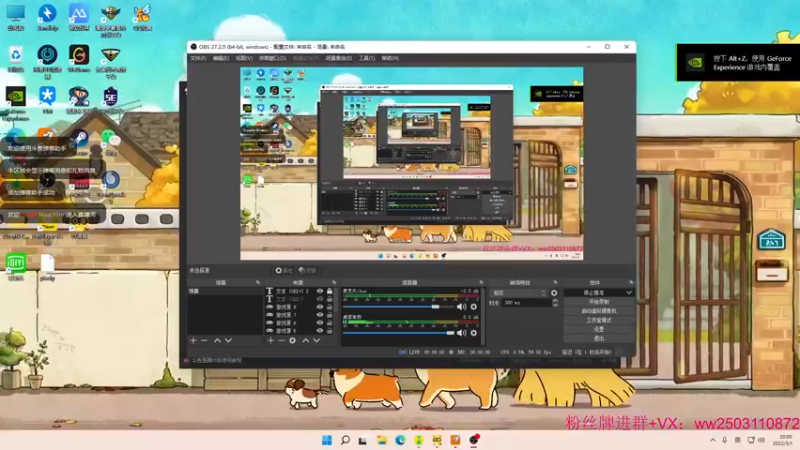Screen dimensions: 800x450
Task: Open the 编辑(E) menu in OBS
Action: [x=220, y=58]
